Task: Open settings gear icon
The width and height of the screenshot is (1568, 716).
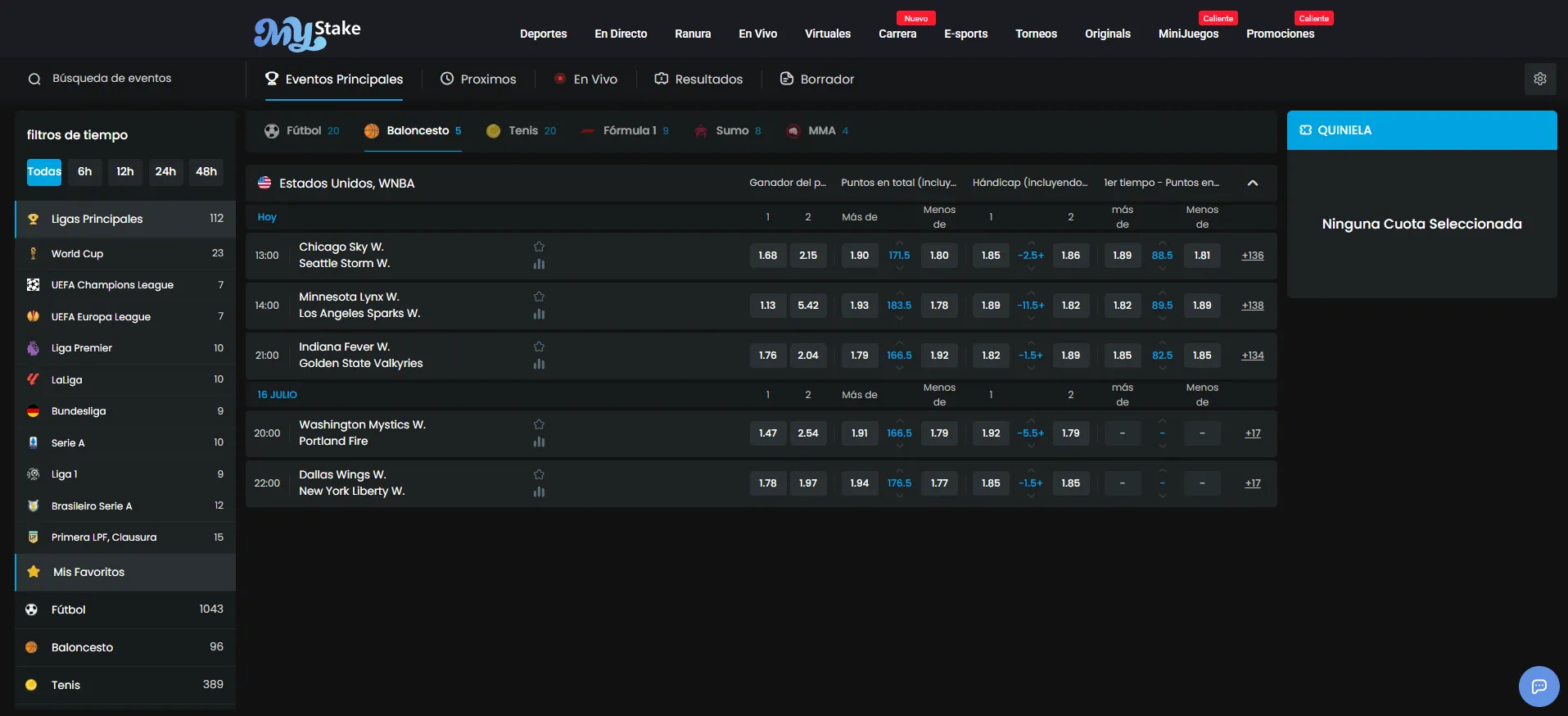Action: [x=1540, y=79]
